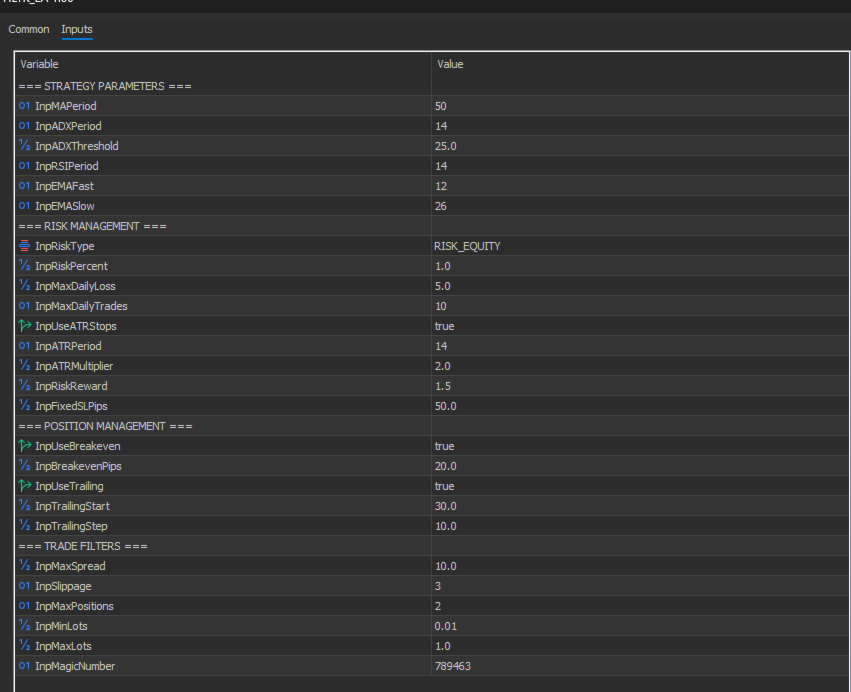The width and height of the screenshot is (851, 692).
Task: Click the double-type icon beside InpMinLots
Action: click(24, 626)
